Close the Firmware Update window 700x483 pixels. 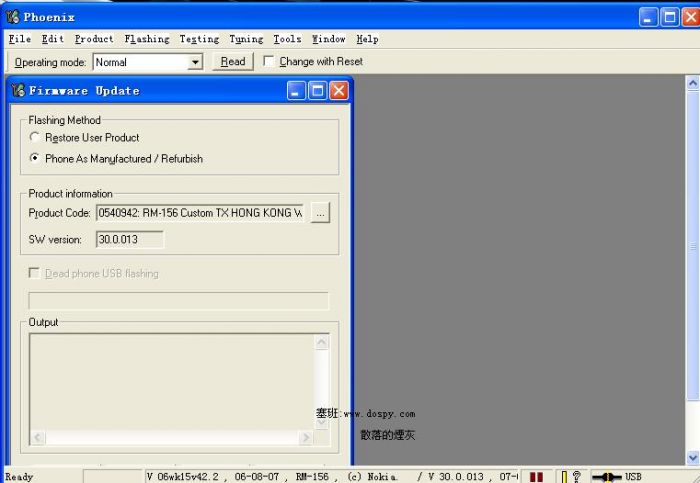339,91
